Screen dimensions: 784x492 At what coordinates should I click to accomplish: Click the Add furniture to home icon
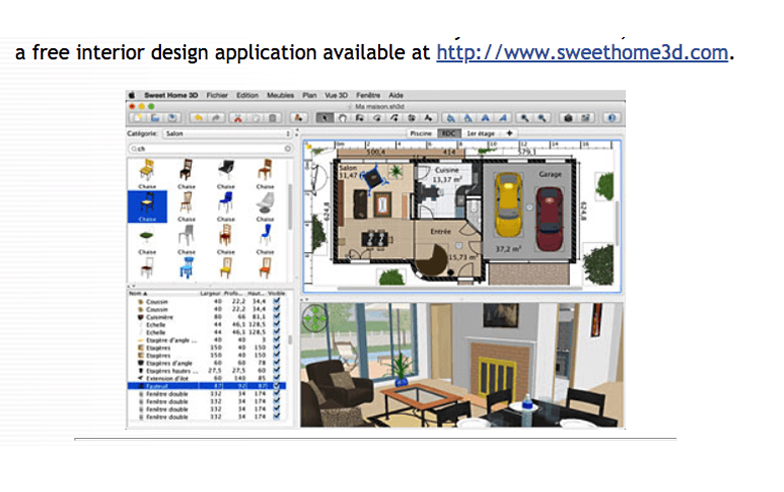pos(298,118)
